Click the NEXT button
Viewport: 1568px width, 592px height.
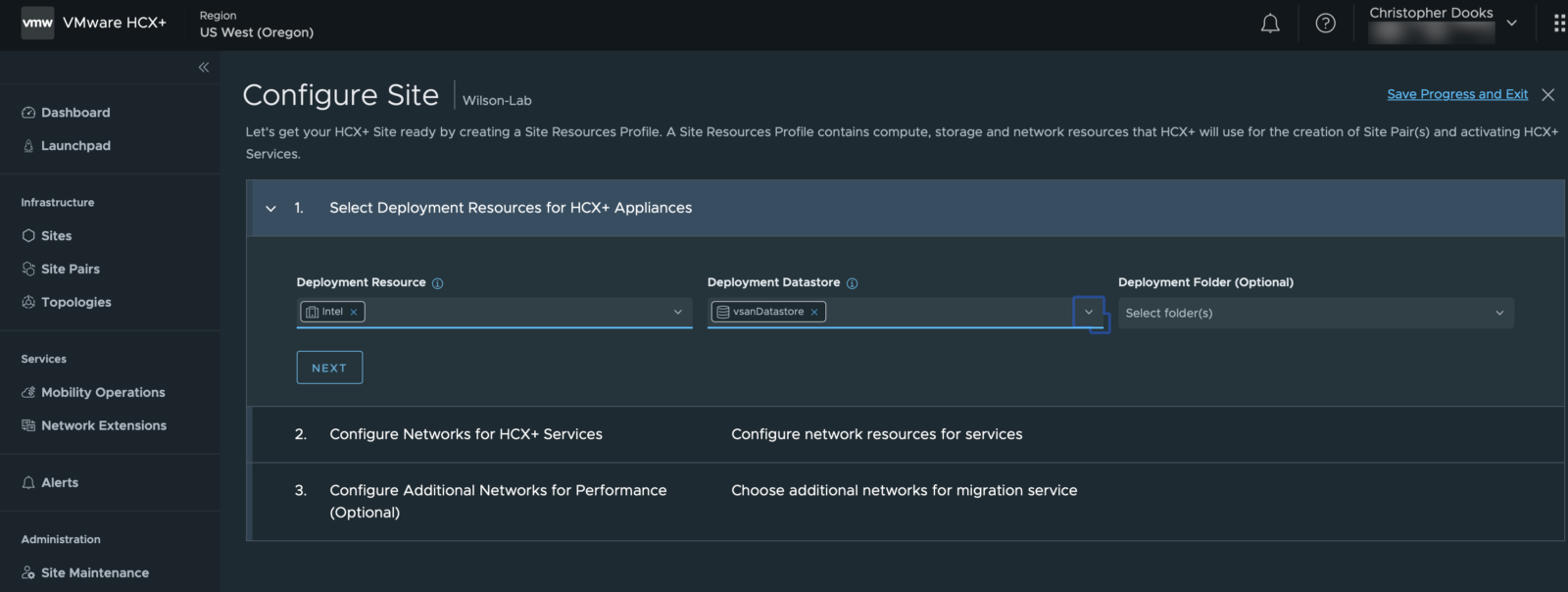coord(329,368)
